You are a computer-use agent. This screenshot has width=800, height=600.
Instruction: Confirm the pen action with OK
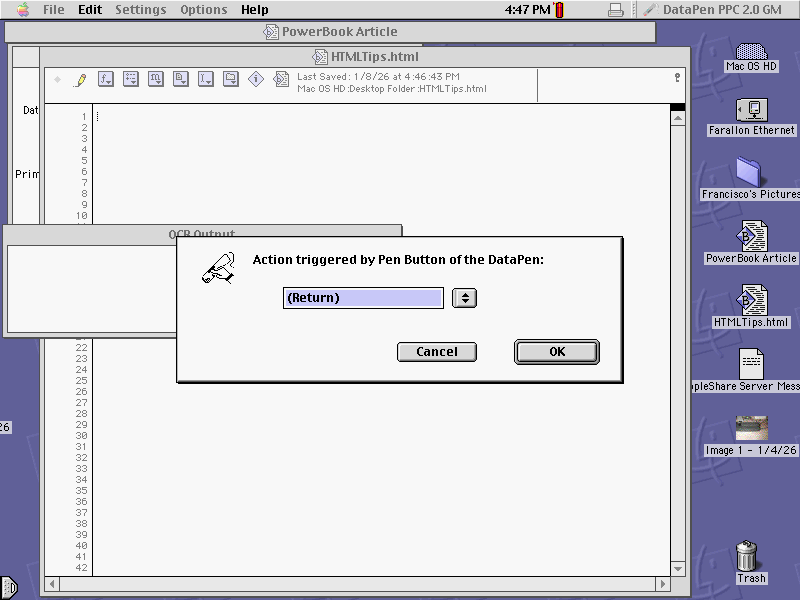[556, 351]
